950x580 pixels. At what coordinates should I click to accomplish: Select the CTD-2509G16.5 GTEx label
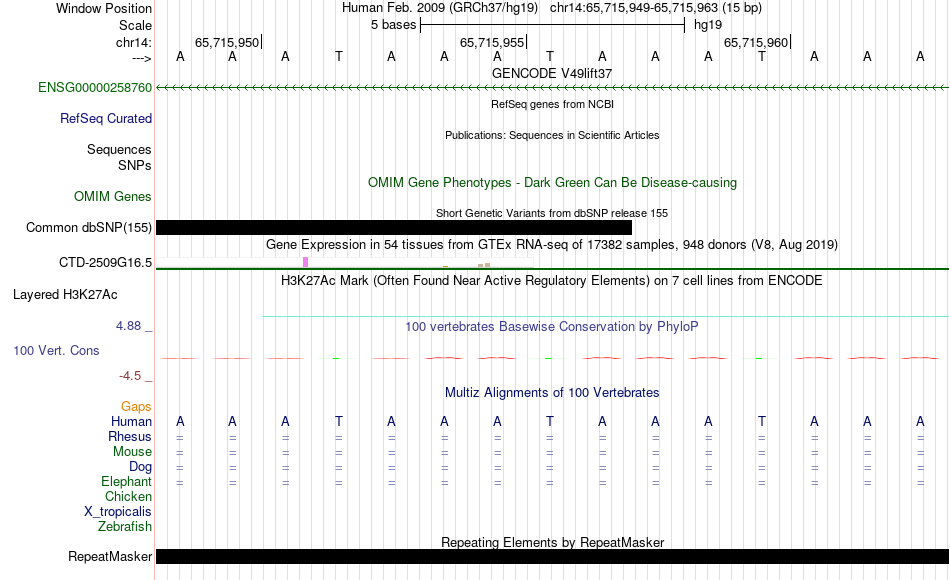tap(105, 262)
